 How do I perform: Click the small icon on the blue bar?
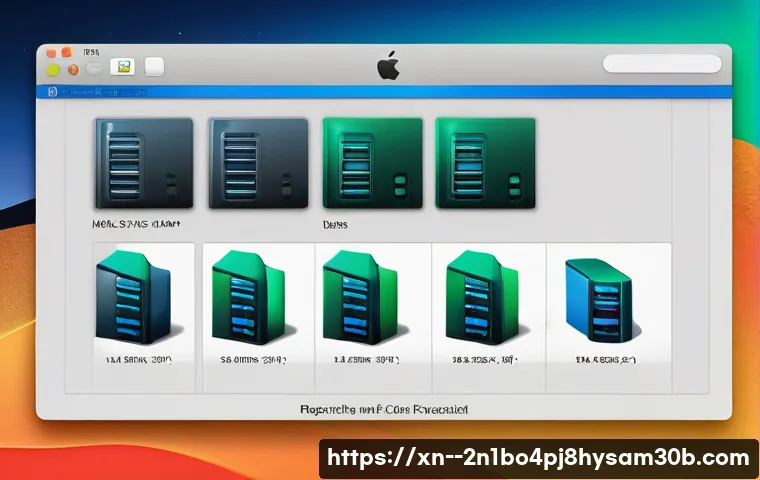(x=51, y=91)
